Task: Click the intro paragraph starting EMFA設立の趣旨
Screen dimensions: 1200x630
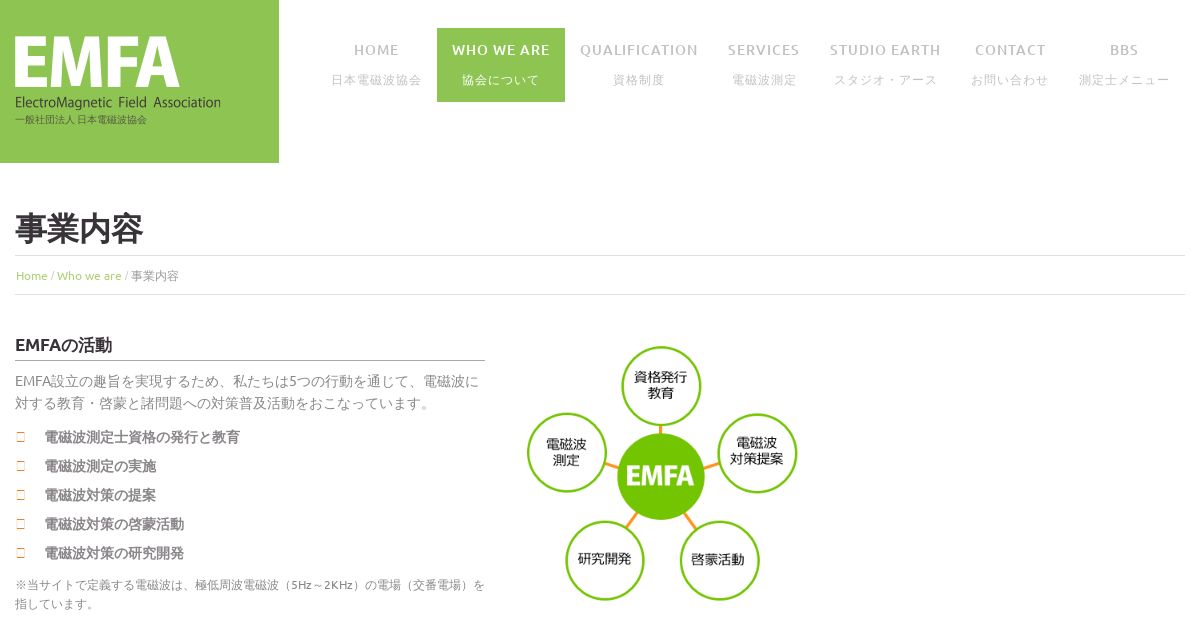Action: [248, 392]
